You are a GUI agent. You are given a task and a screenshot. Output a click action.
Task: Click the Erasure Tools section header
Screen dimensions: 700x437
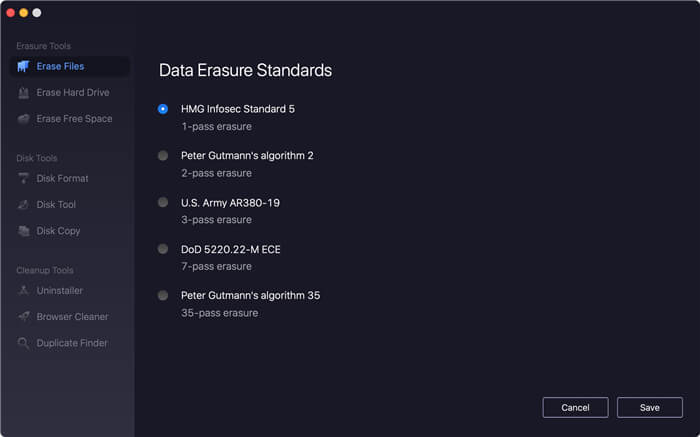(x=44, y=46)
